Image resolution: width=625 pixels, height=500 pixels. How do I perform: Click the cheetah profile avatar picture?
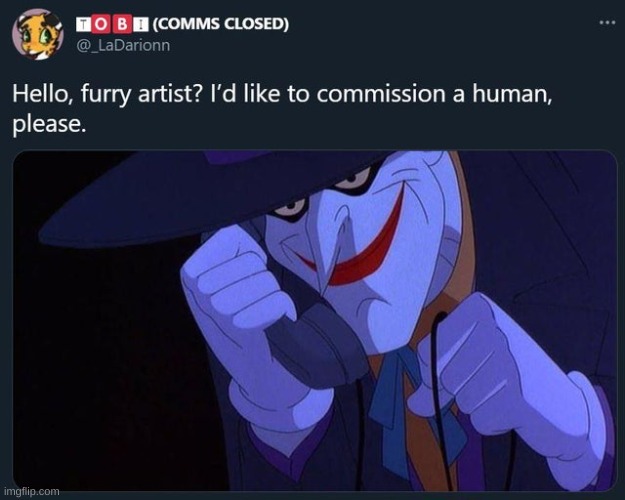coord(38,34)
